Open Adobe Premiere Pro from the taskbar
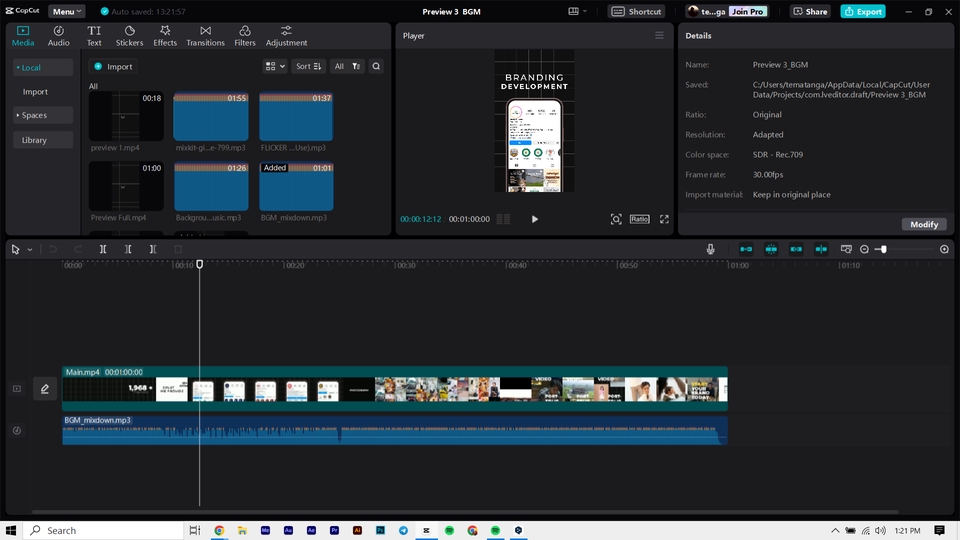 [x=334, y=530]
